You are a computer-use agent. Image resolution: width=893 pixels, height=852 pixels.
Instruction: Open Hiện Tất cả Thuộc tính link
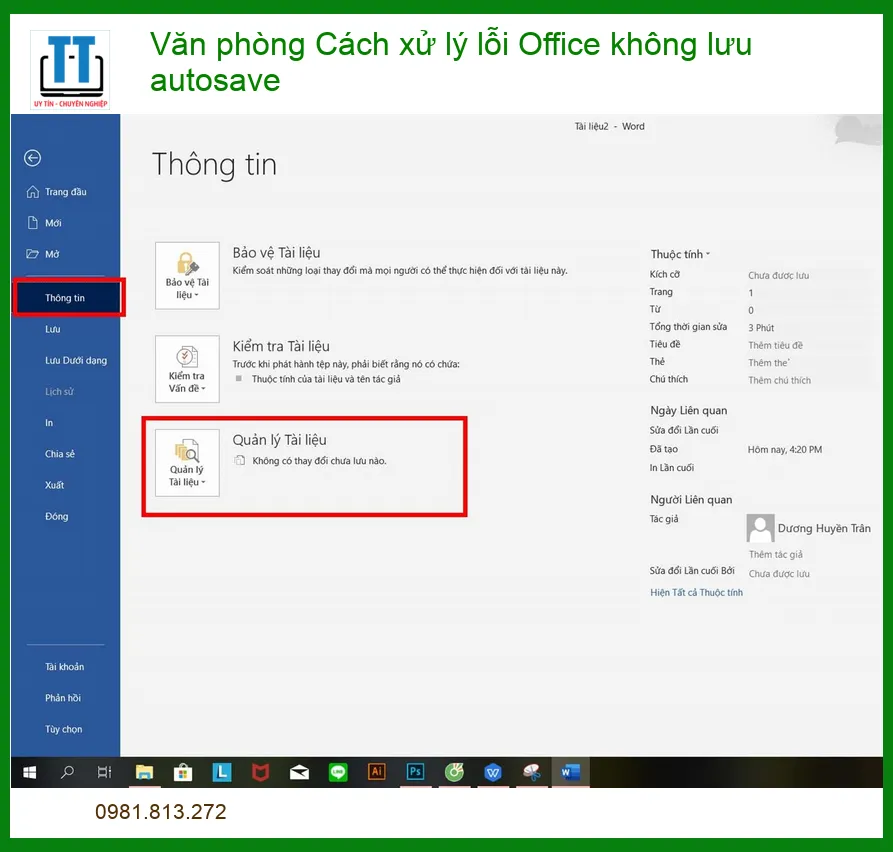coord(697,592)
